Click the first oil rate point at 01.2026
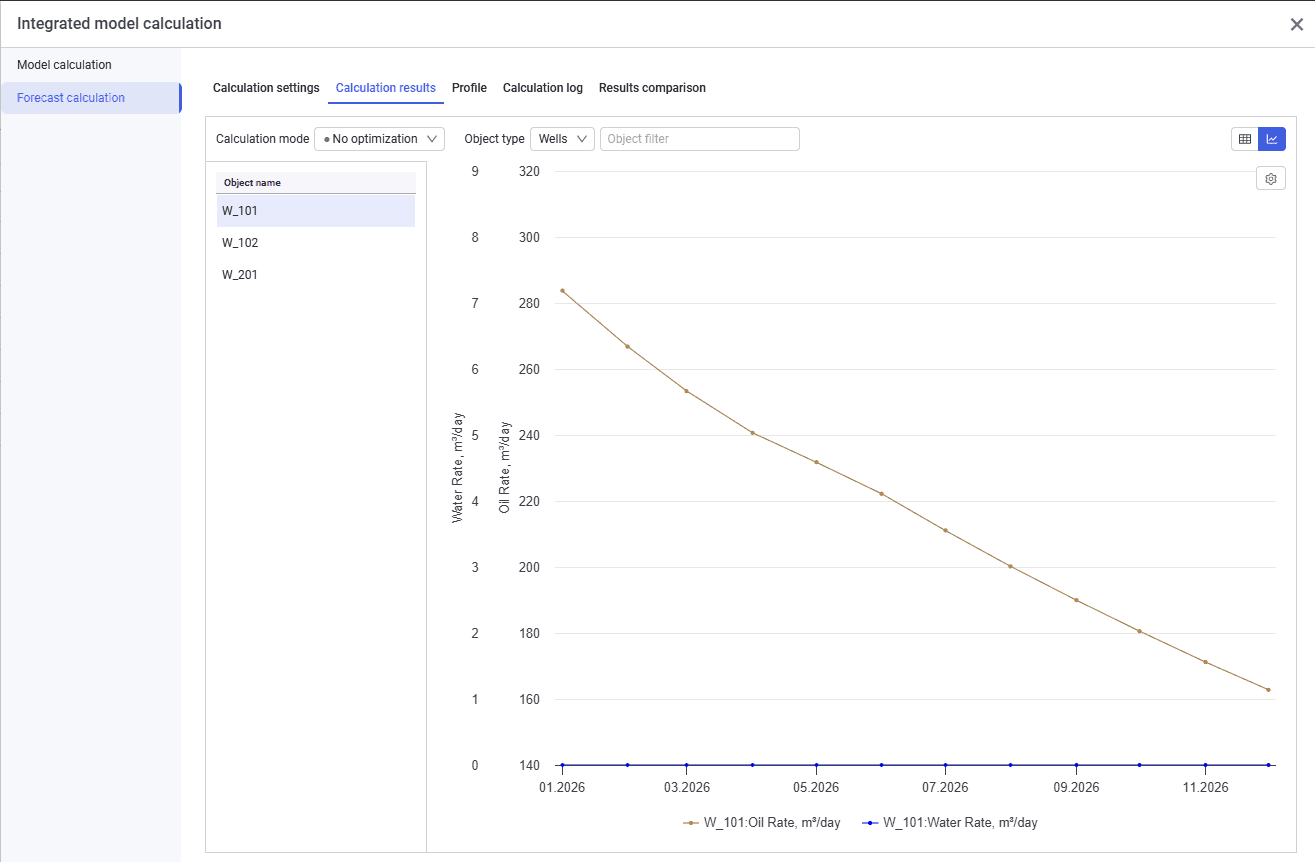1315x862 pixels. 562,291
